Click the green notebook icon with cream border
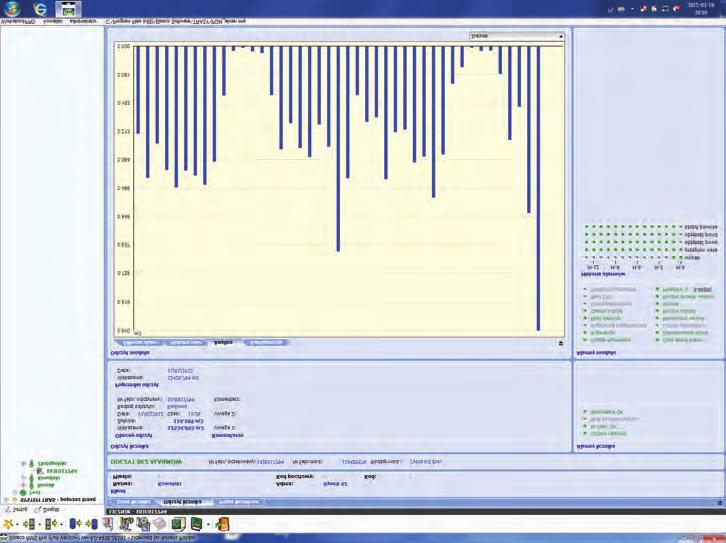Viewport: 726px width, 543px height. click(x=179, y=524)
